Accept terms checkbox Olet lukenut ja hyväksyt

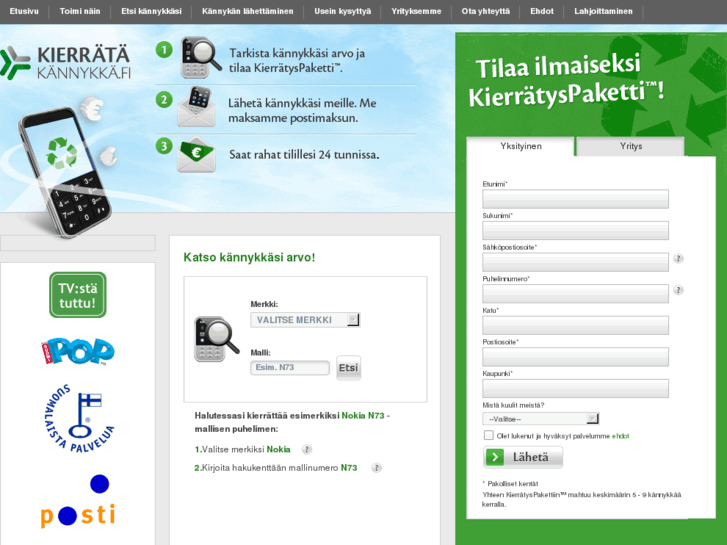click(x=488, y=435)
